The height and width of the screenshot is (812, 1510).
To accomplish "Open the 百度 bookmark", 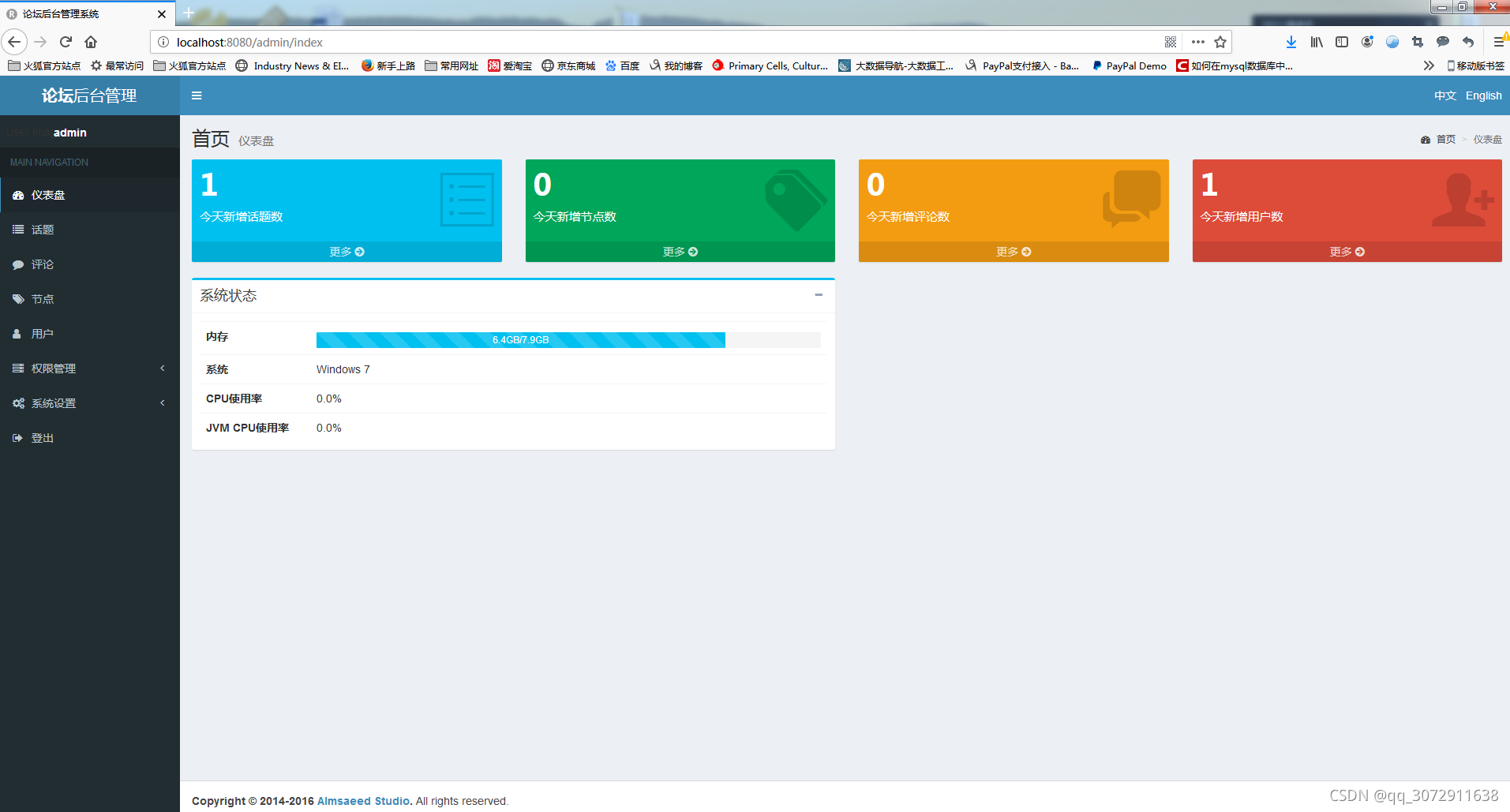I will click(622, 65).
